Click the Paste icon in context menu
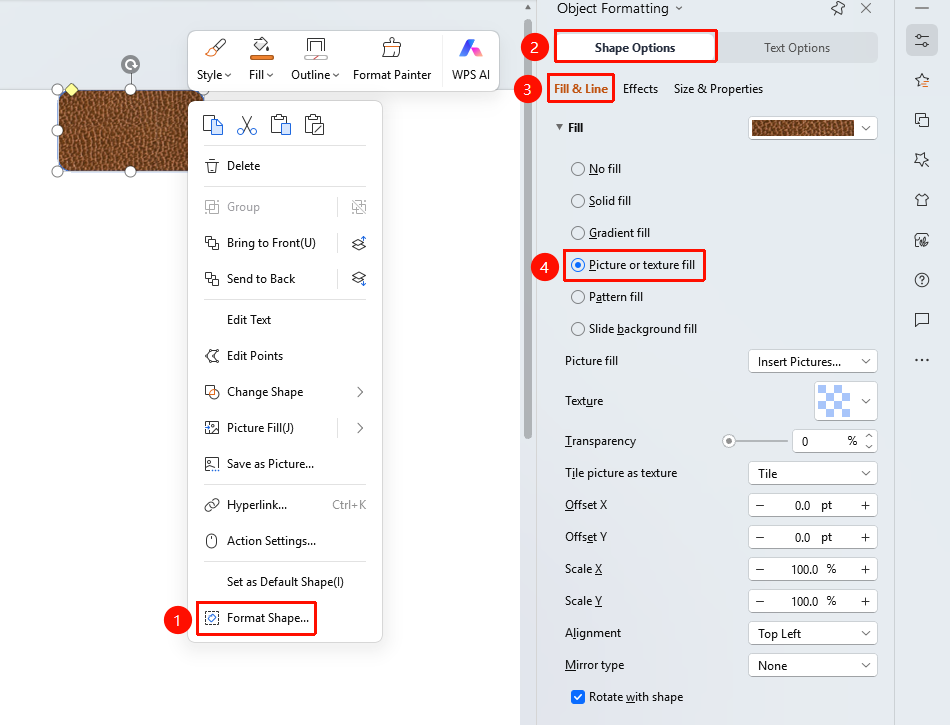The height and width of the screenshot is (725, 950). click(x=281, y=125)
